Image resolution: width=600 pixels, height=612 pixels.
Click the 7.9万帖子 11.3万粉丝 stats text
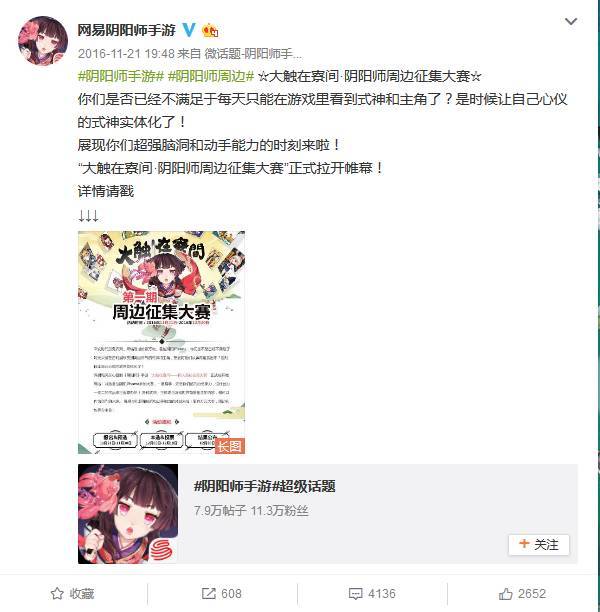click(251, 511)
